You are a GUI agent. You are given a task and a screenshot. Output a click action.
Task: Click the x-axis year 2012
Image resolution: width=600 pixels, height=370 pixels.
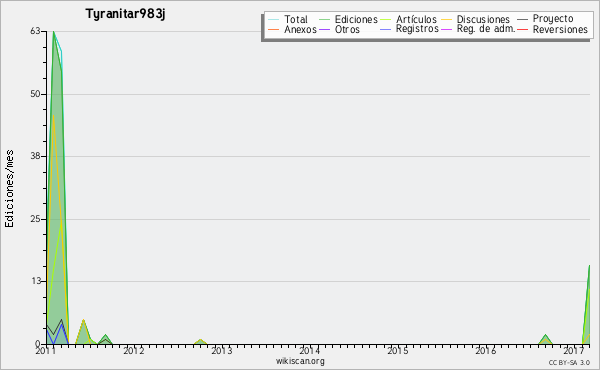tap(134, 351)
